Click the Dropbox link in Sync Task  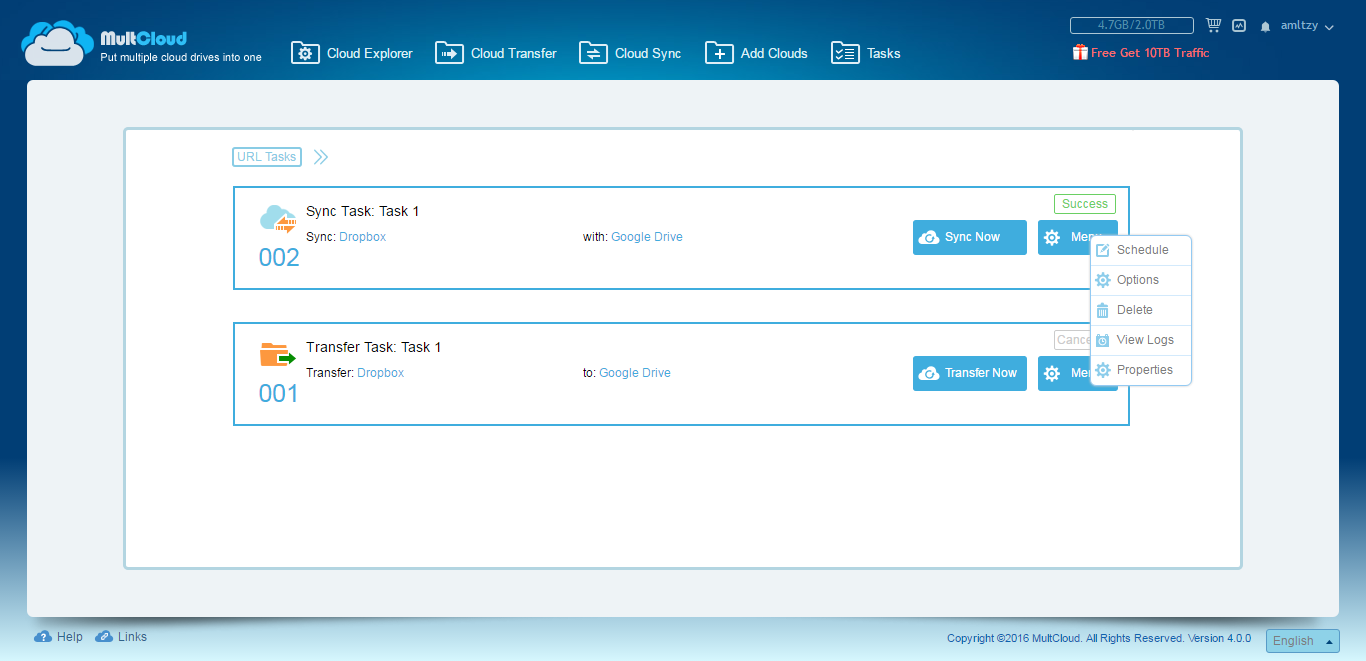pos(362,237)
